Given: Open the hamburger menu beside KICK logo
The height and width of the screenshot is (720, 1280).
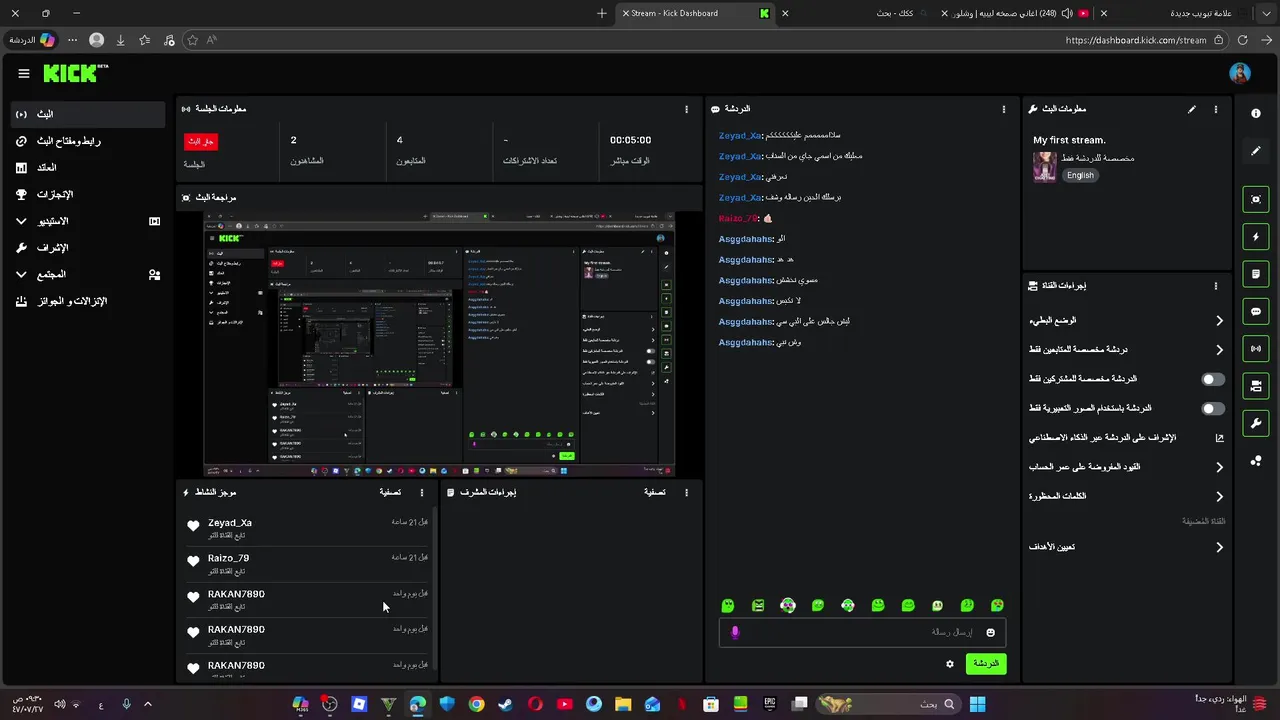Looking at the screenshot, I should (24, 73).
